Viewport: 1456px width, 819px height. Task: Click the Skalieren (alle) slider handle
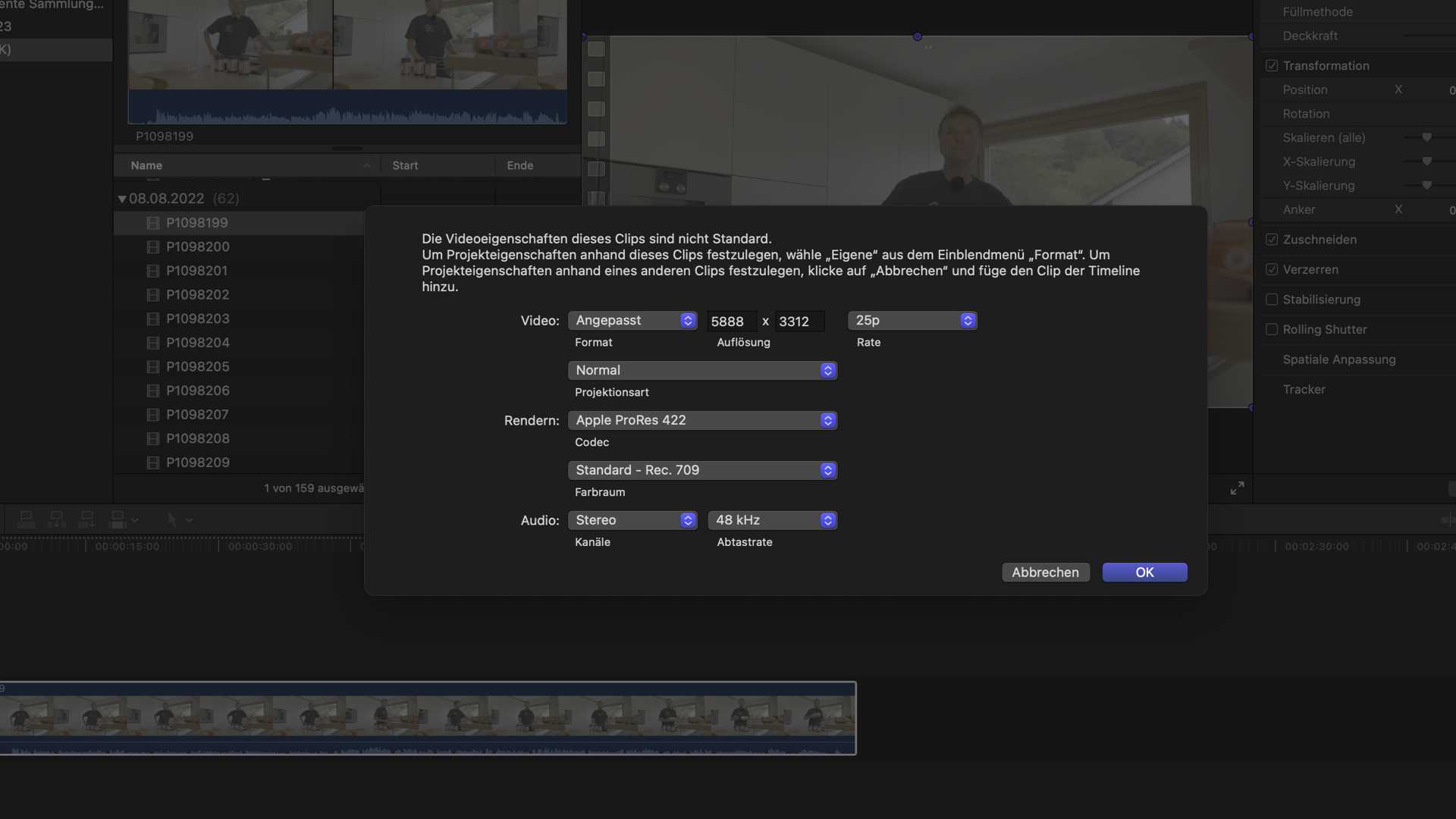coord(1426,138)
